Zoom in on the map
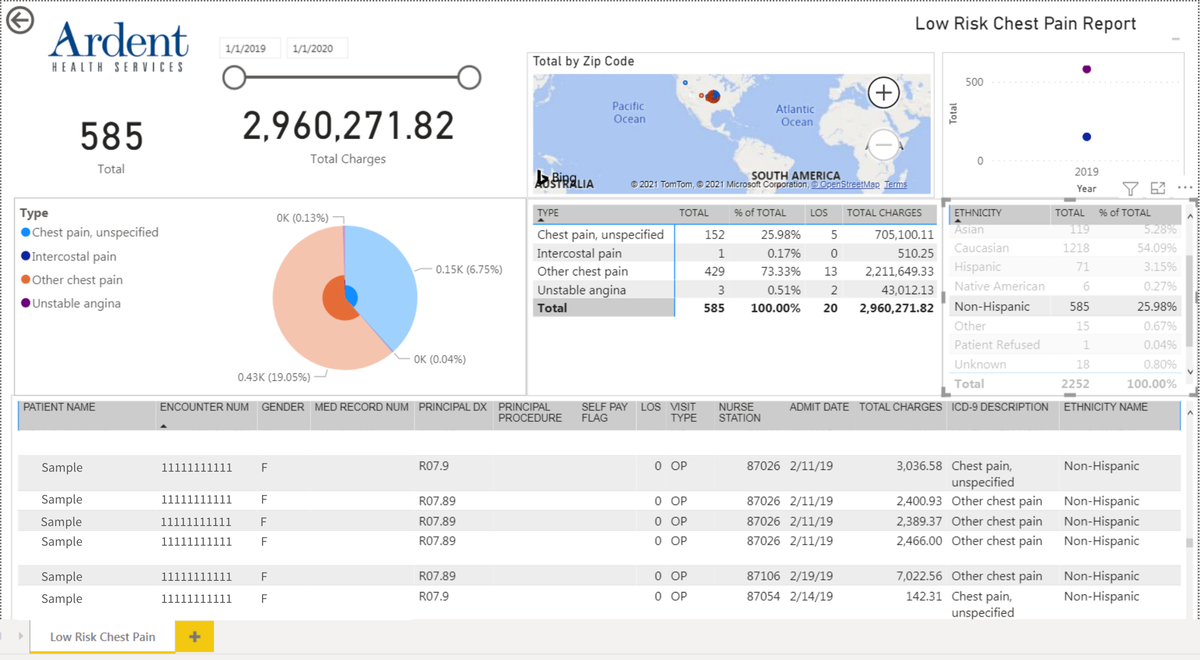The width and height of the screenshot is (1200, 660). point(883,93)
